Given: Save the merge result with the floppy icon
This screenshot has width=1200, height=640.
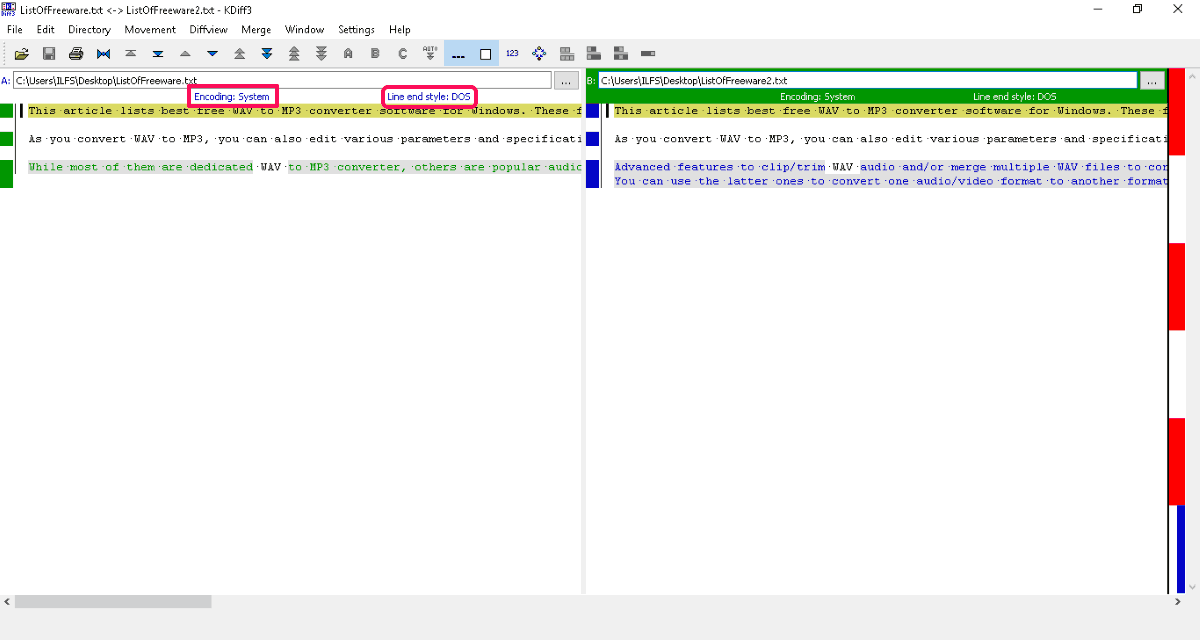Looking at the screenshot, I should point(49,54).
